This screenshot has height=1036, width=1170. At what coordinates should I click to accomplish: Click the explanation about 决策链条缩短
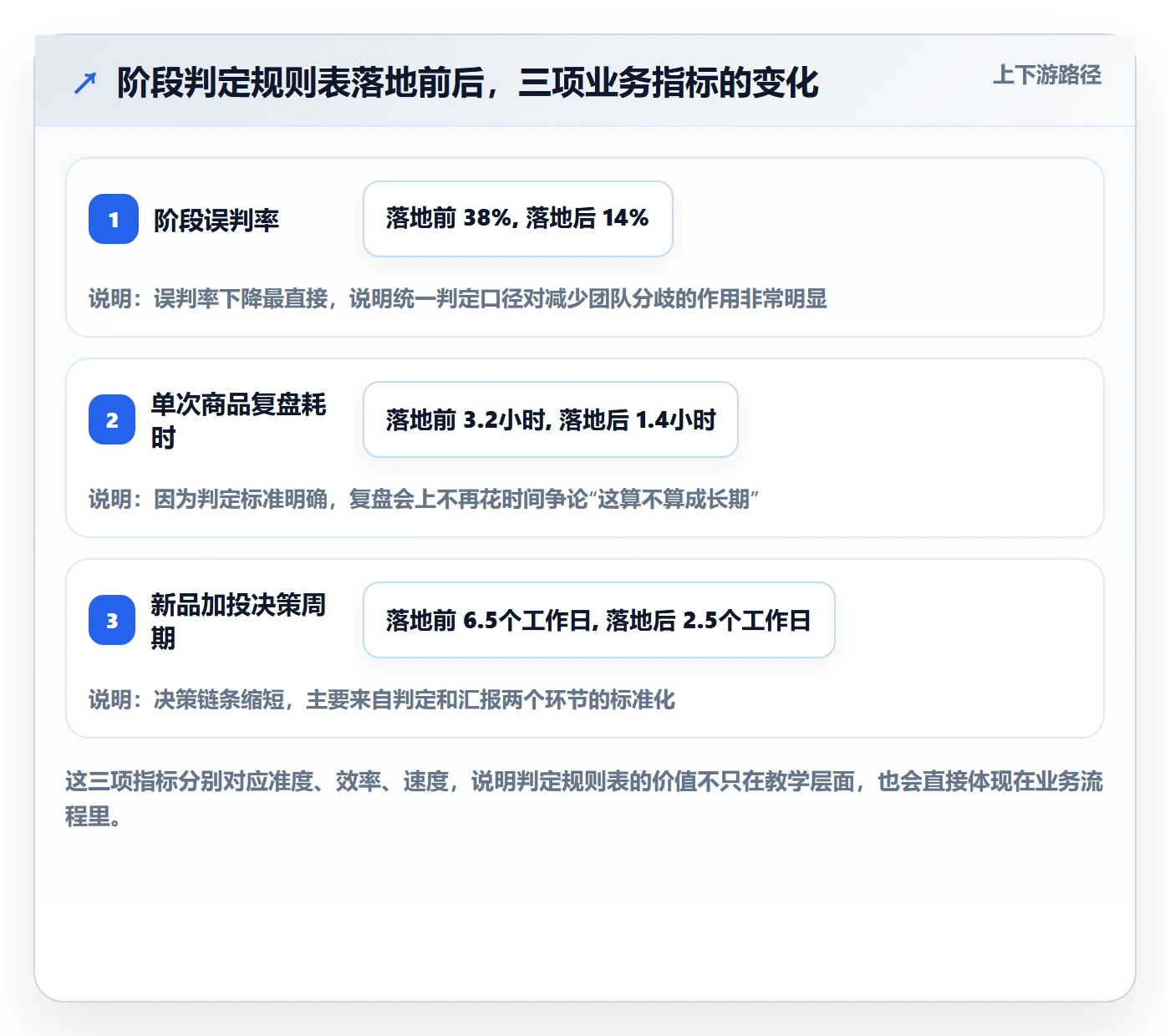tap(382, 699)
